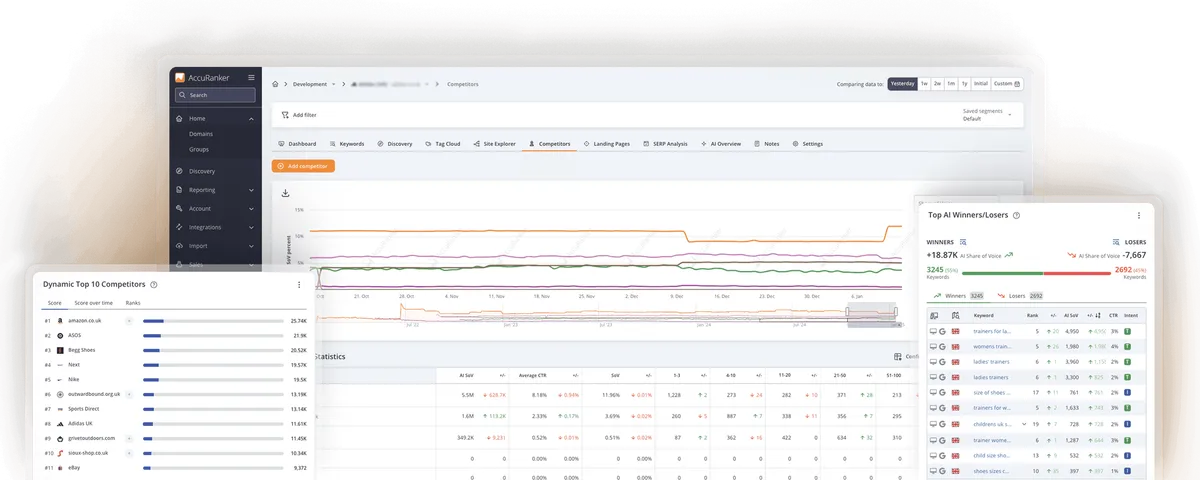Open Top AI Winners/Losers kebab menu
This screenshot has width=1200, height=480.
(1138, 215)
